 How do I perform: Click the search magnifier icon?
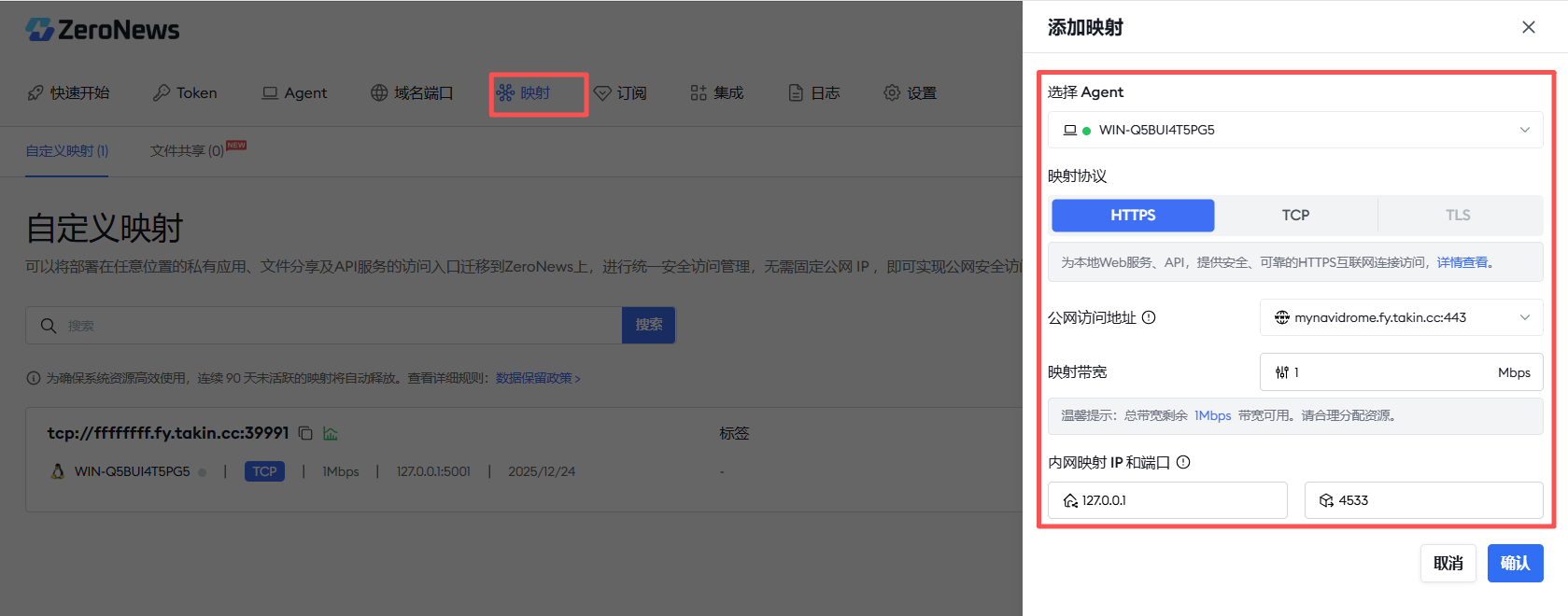49,326
